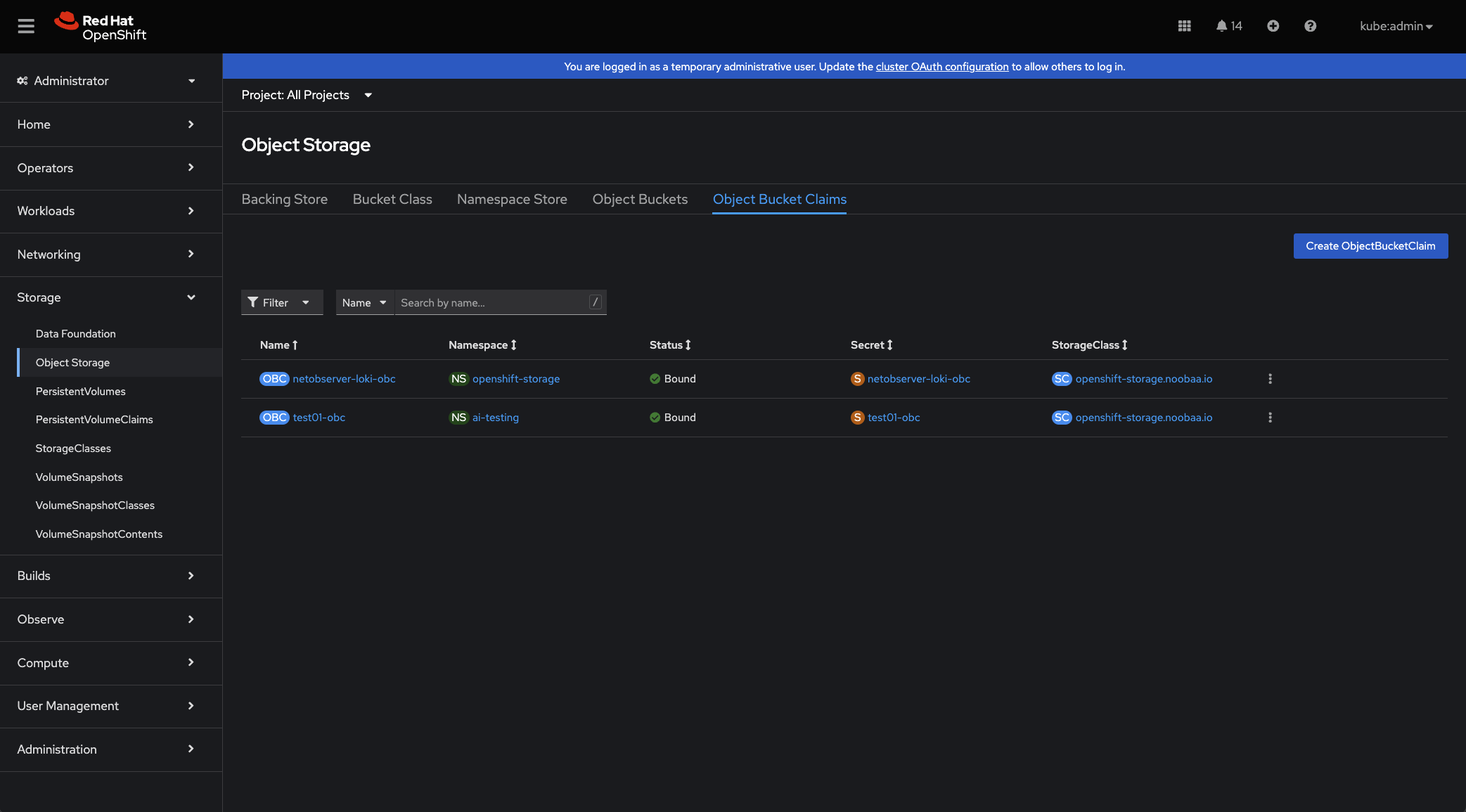1466x812 pixels.
Task: Open the application launcher grid icon
Action: [x=1184, y=26]
